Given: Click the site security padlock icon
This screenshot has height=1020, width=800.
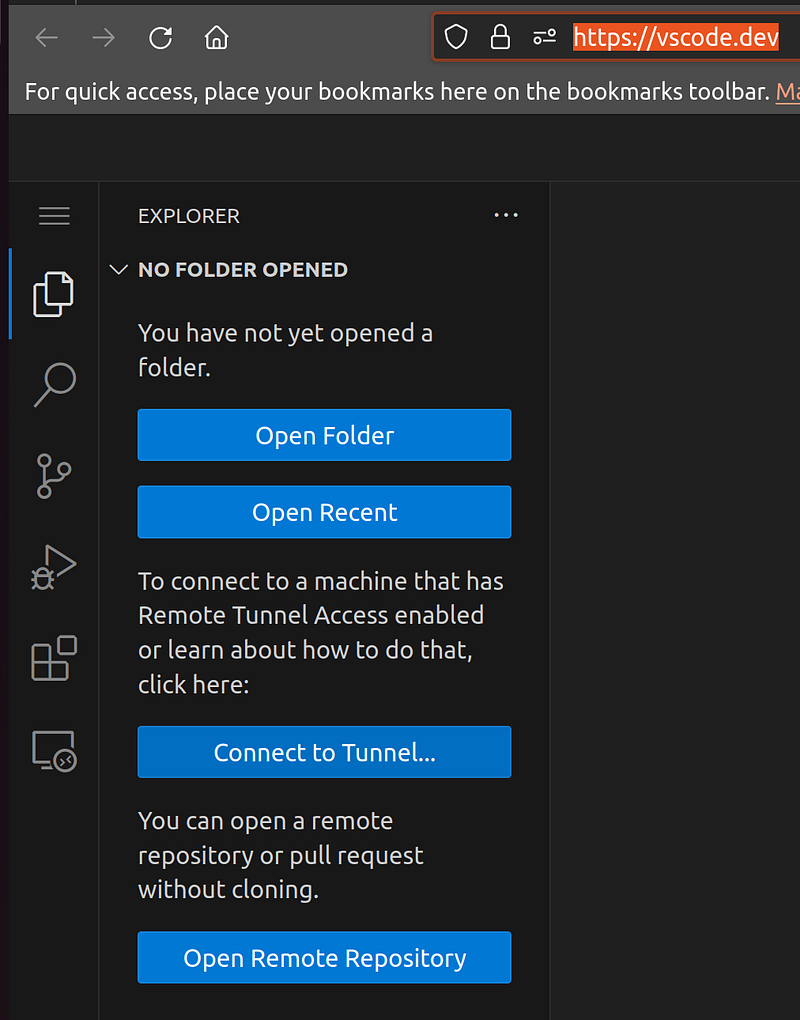Looking at the screenshot, I should tap(499, 36).
